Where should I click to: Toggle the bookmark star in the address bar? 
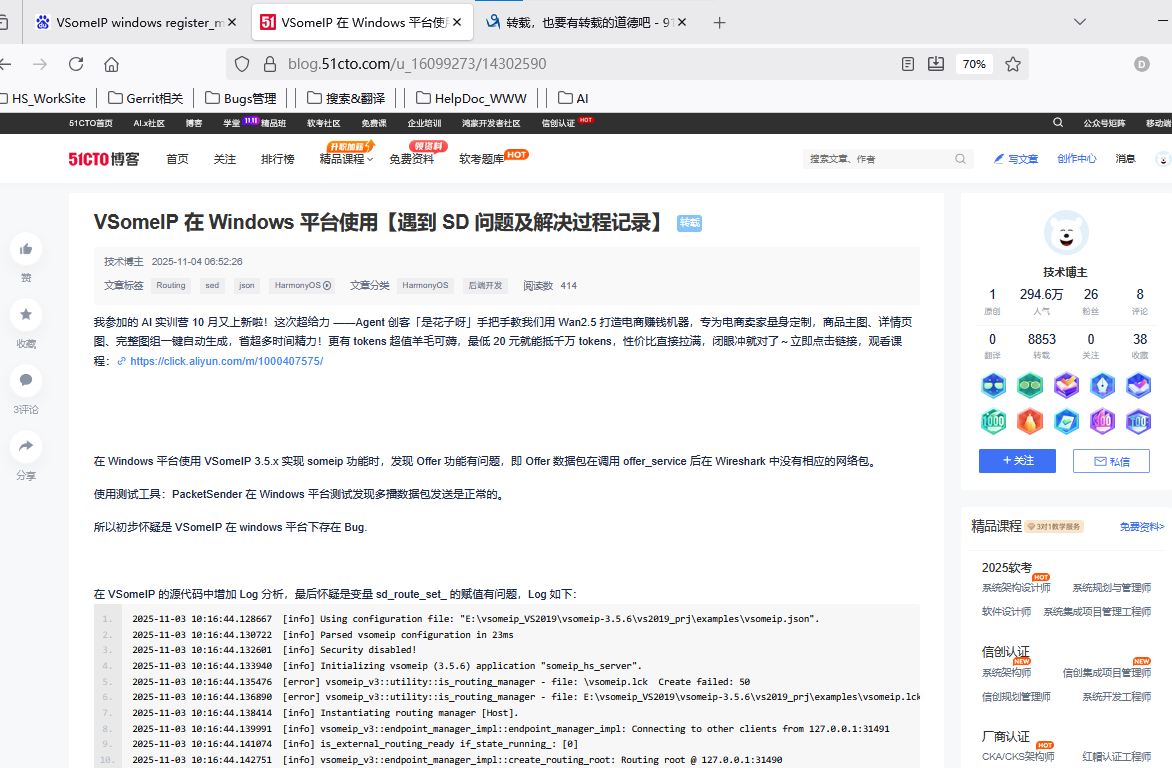point(1013,63)
